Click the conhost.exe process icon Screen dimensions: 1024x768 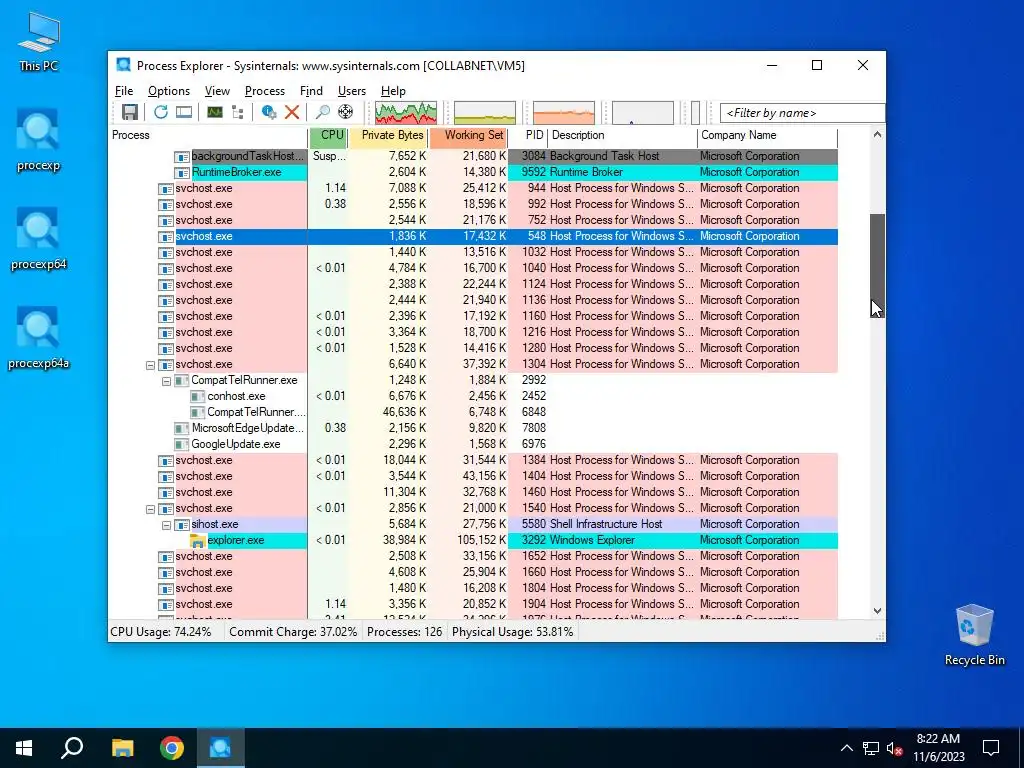coord(197,396)
